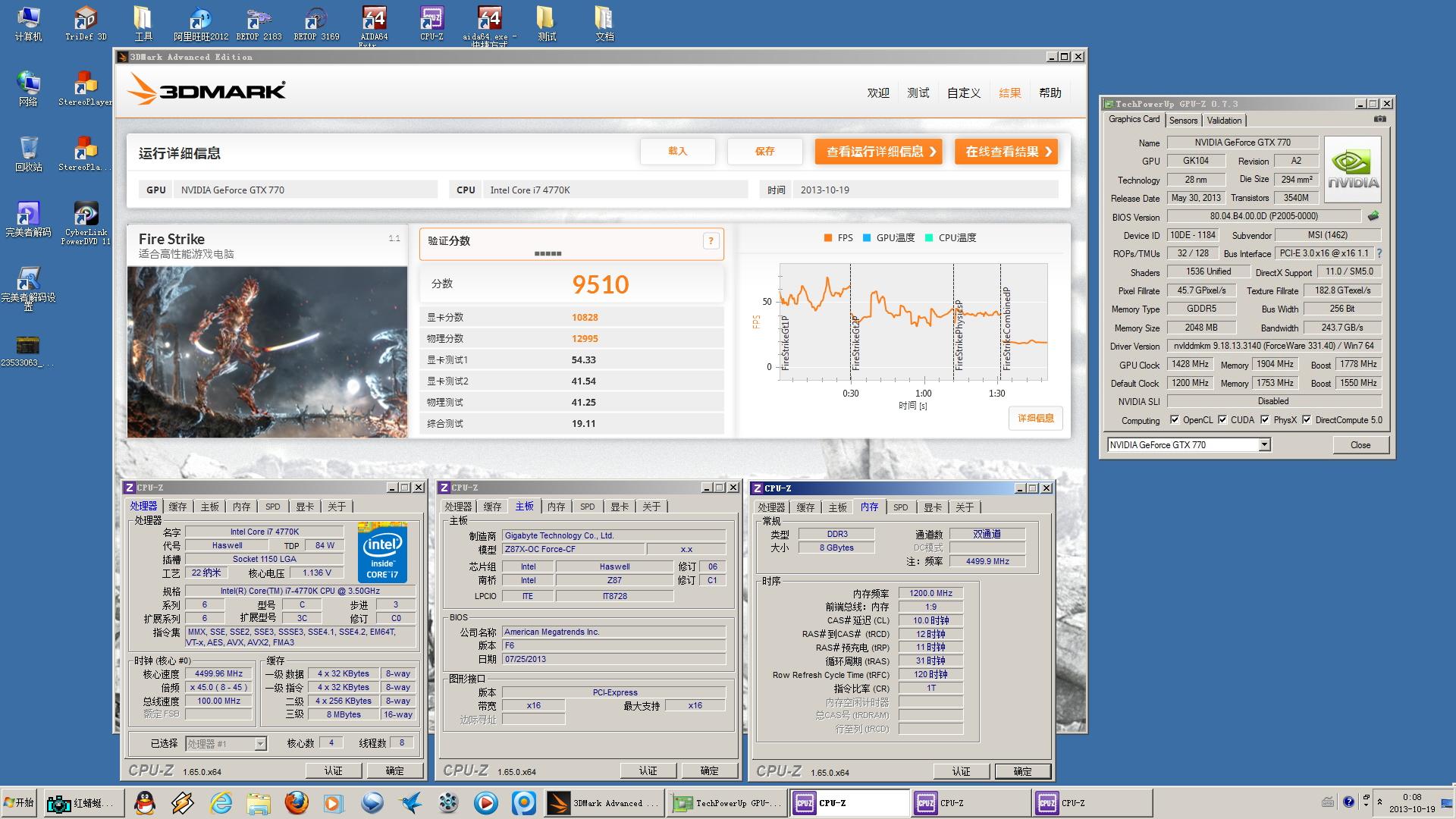
Task: Click Bus Interface question mark in GPU-Z
Action: [1379, 253]
